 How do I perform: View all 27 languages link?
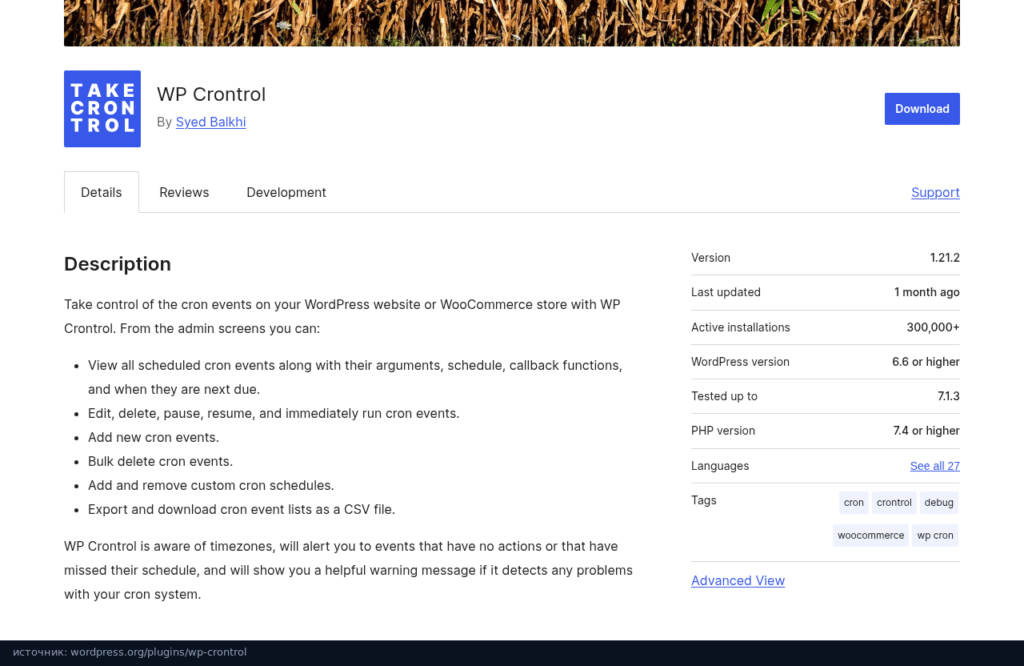click(x=935, y=466)
